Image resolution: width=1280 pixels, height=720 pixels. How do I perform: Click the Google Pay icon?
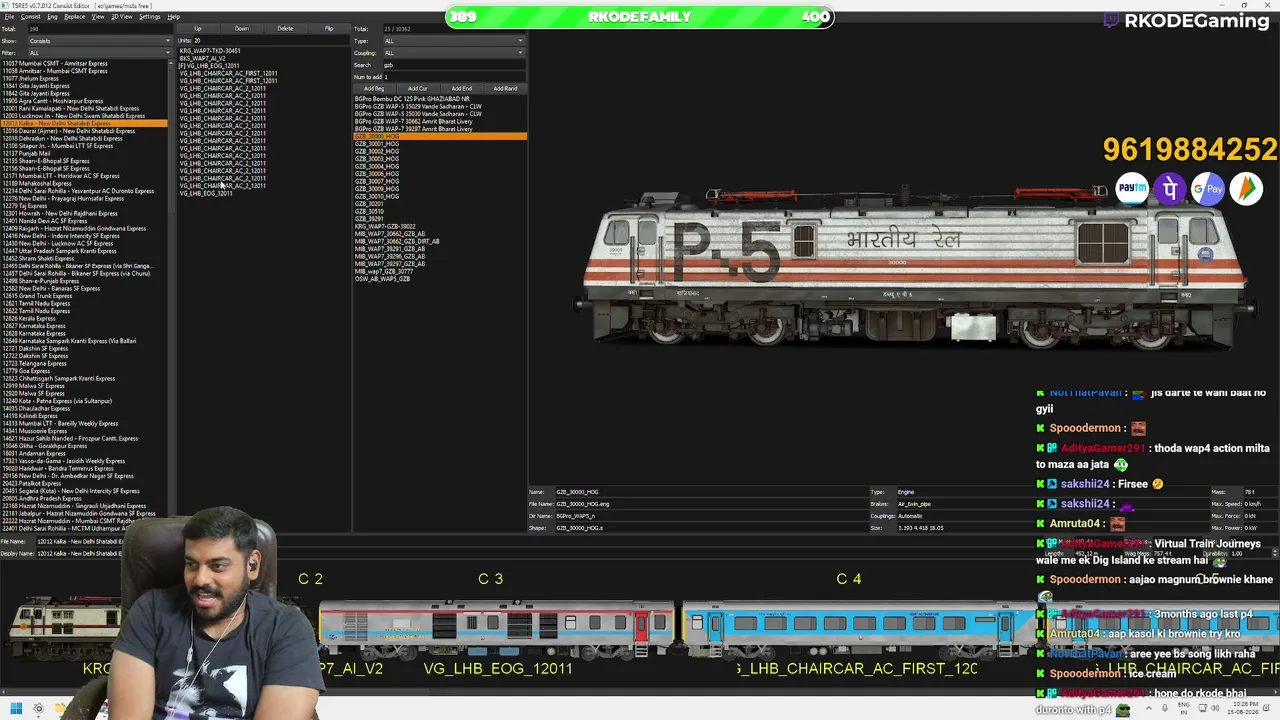point(1208,188)
